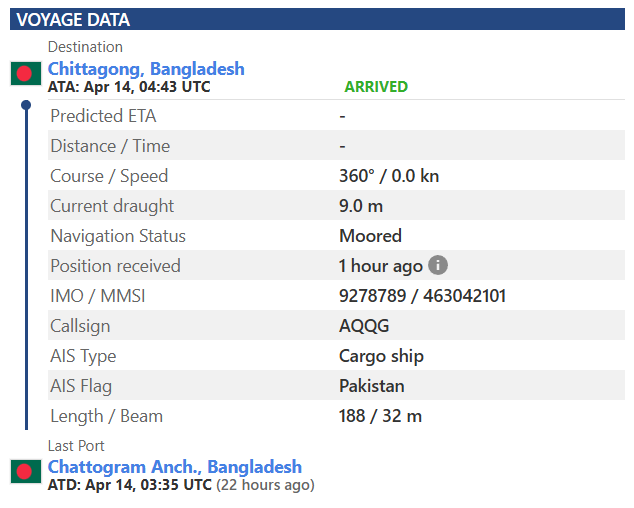Click the Bangladesh flag beside Chittagong destination
This screenshot has width=634, height=508.
(x=25, y=73)
